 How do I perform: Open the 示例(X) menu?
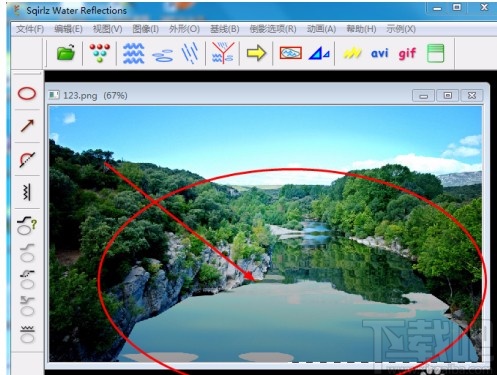click(401, 29)
